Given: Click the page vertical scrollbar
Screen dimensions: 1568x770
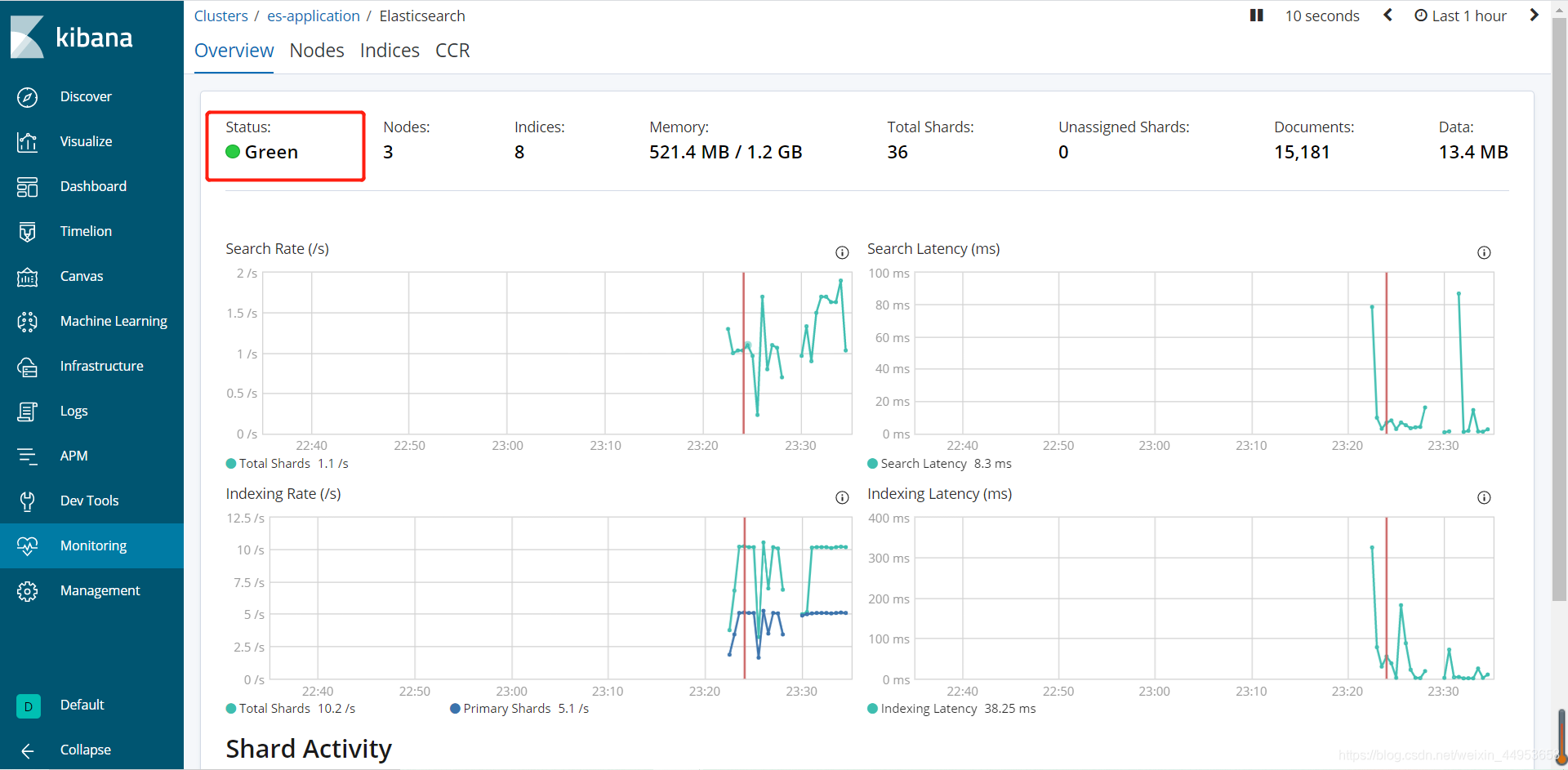Looking at the screenshot, I should (x=1559, y=310).
